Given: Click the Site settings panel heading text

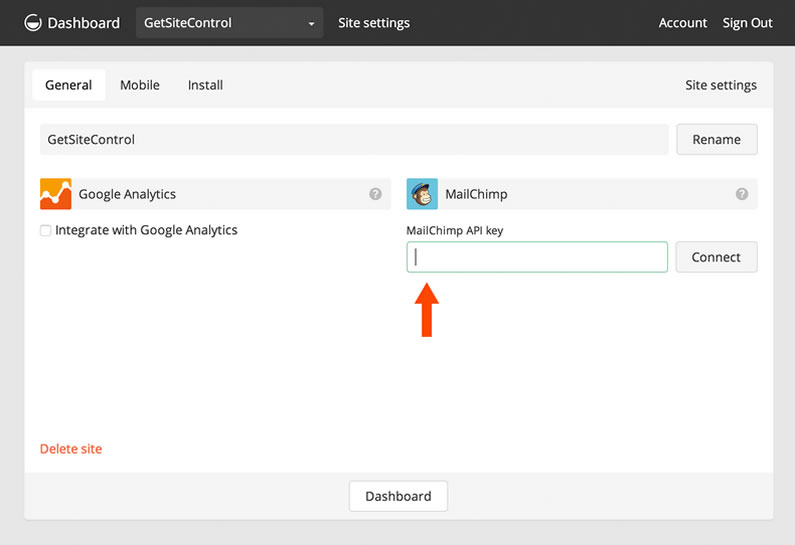Looking at the screenshot, I should [x=721, y=85].
